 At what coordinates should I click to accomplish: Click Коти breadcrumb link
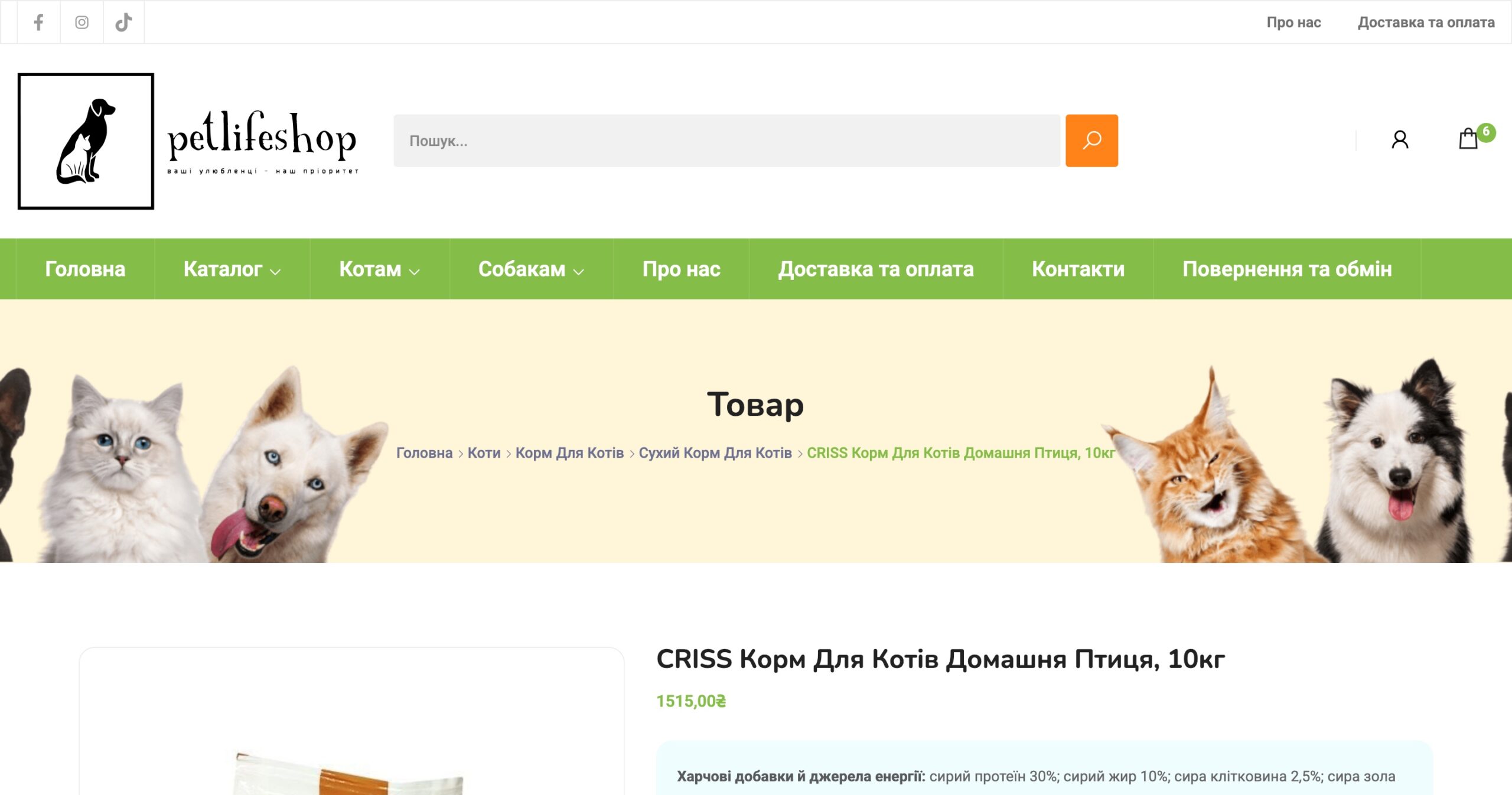click(x=484, y=453)
